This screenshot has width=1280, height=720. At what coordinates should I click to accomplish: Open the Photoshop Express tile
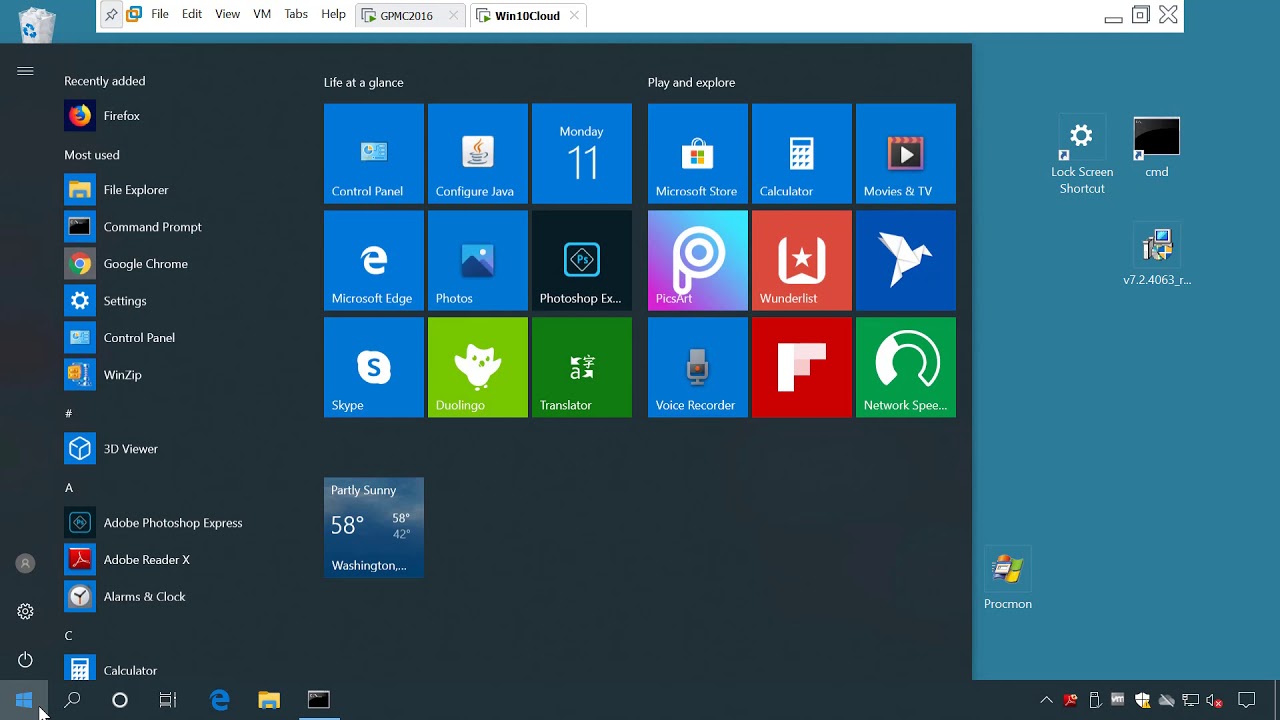(581, 260)
